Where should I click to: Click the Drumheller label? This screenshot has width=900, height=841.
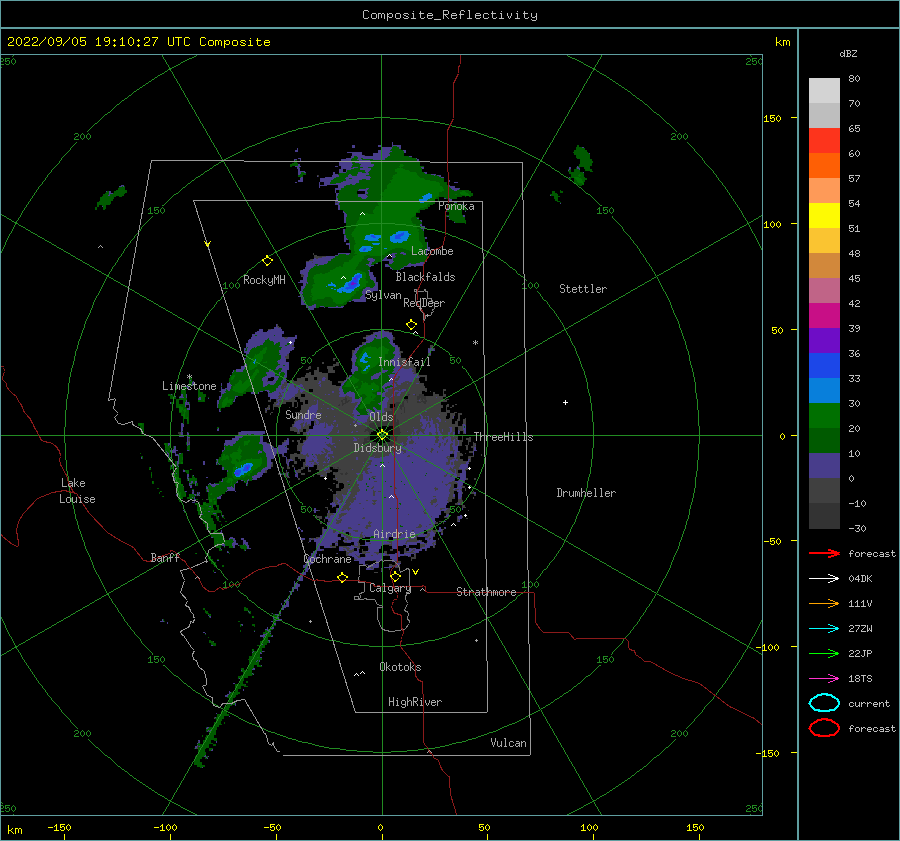[586, 493]
